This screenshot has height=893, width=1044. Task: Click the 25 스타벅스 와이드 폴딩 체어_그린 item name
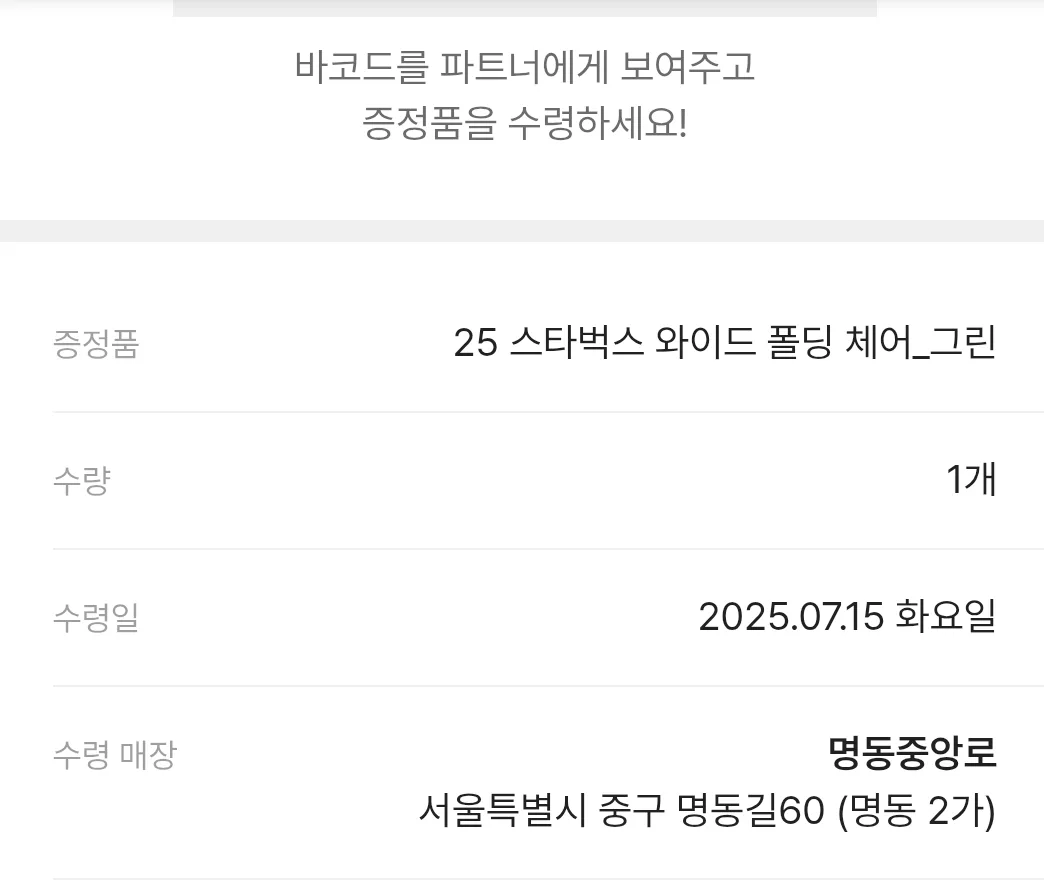point(724,344)
